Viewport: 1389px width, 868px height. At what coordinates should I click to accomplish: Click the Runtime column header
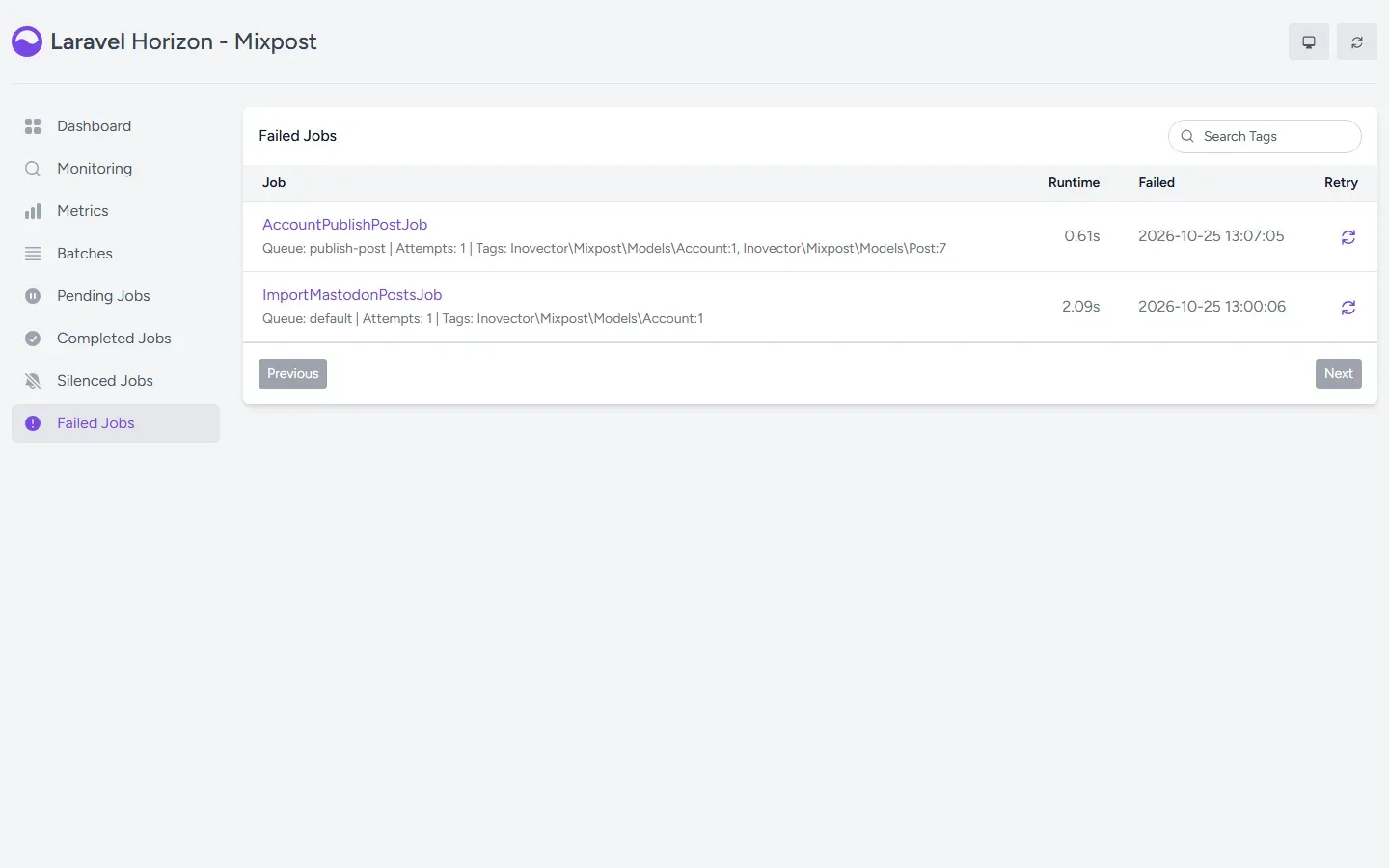point(1074,183)
